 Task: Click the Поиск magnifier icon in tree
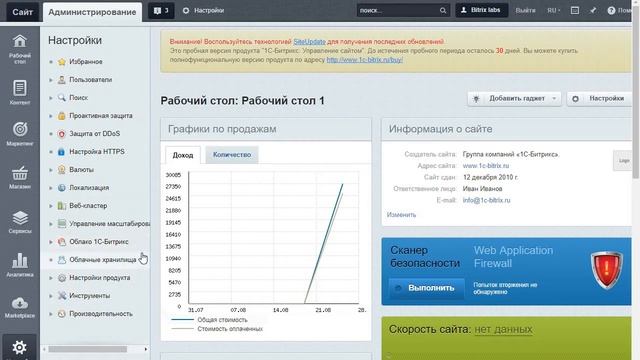coord(62,98)
